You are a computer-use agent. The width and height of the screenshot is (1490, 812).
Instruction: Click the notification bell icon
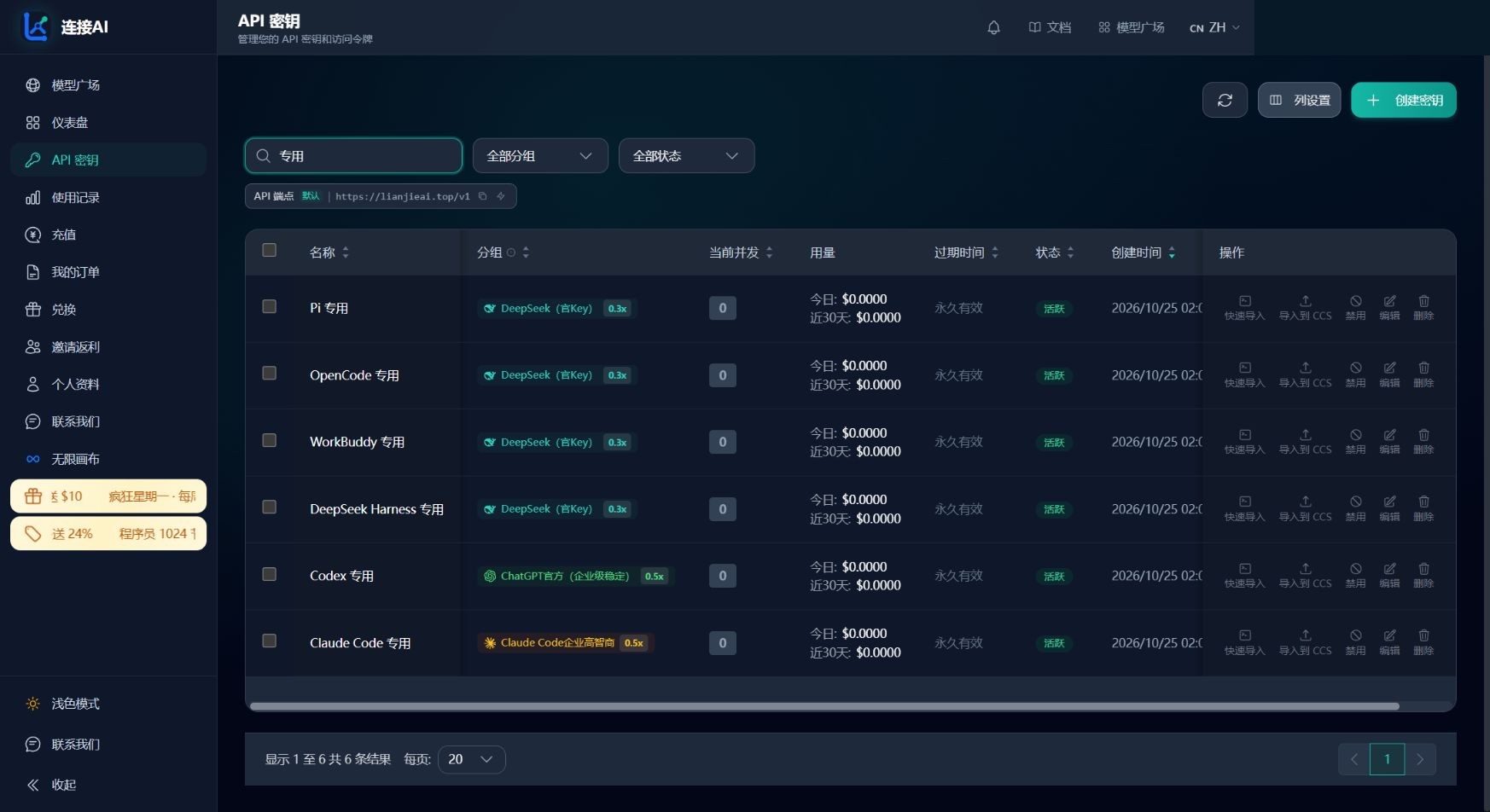993,27
